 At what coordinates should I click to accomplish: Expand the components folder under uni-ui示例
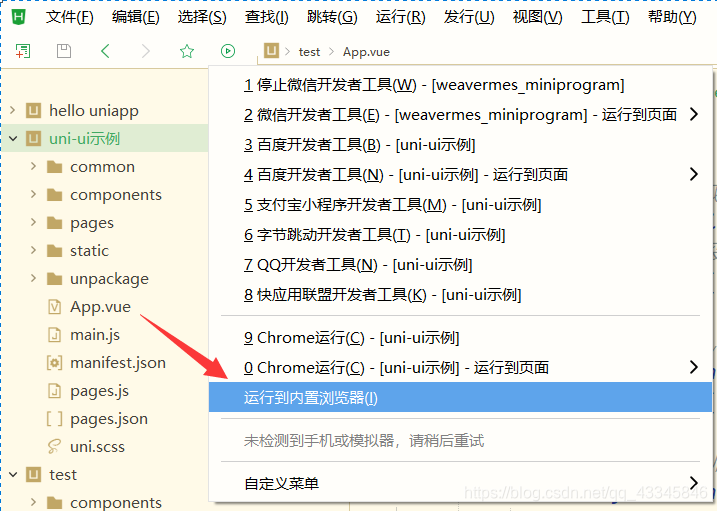[x=33, y=194]
